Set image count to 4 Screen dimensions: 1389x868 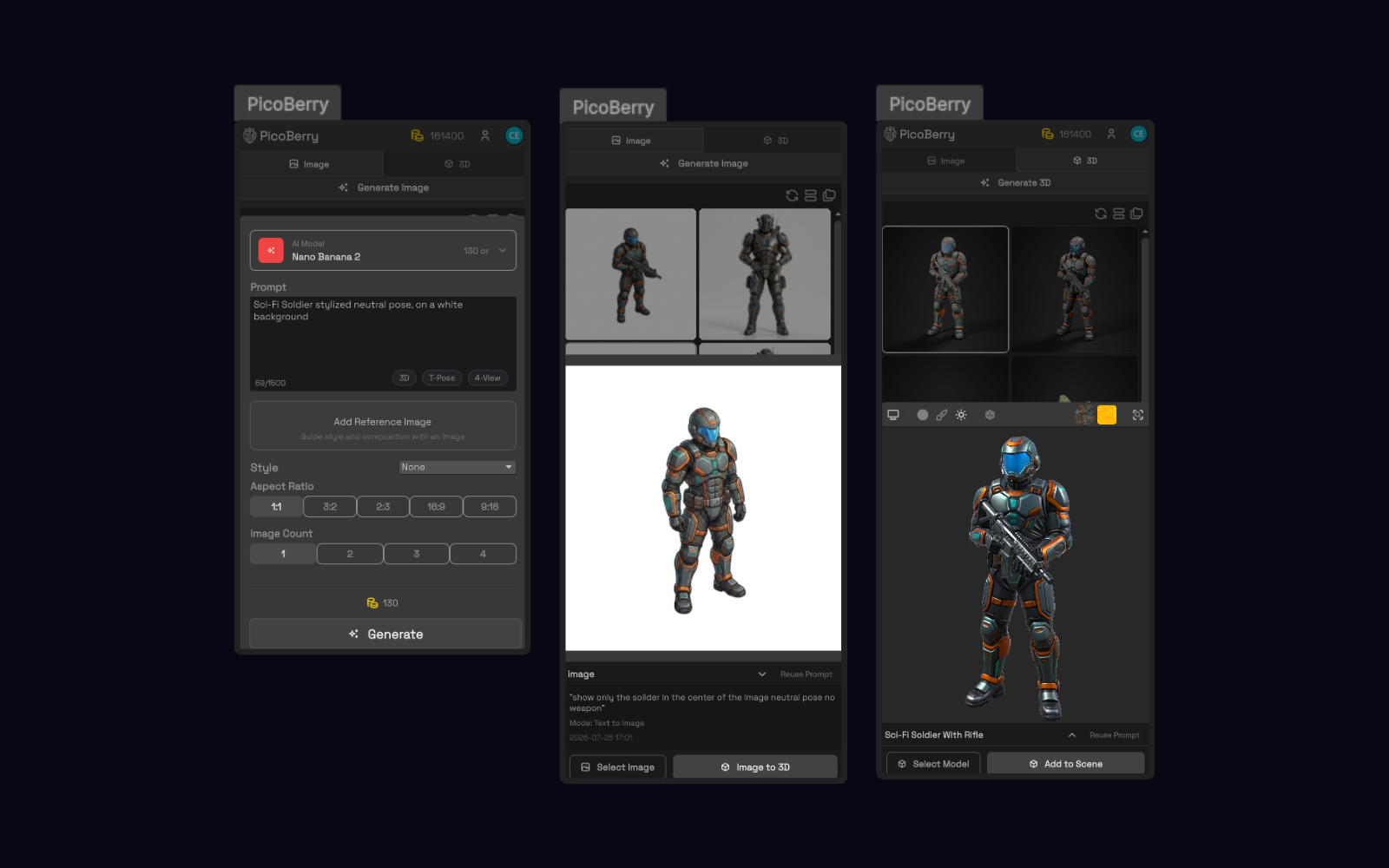(x=483, y=554)
